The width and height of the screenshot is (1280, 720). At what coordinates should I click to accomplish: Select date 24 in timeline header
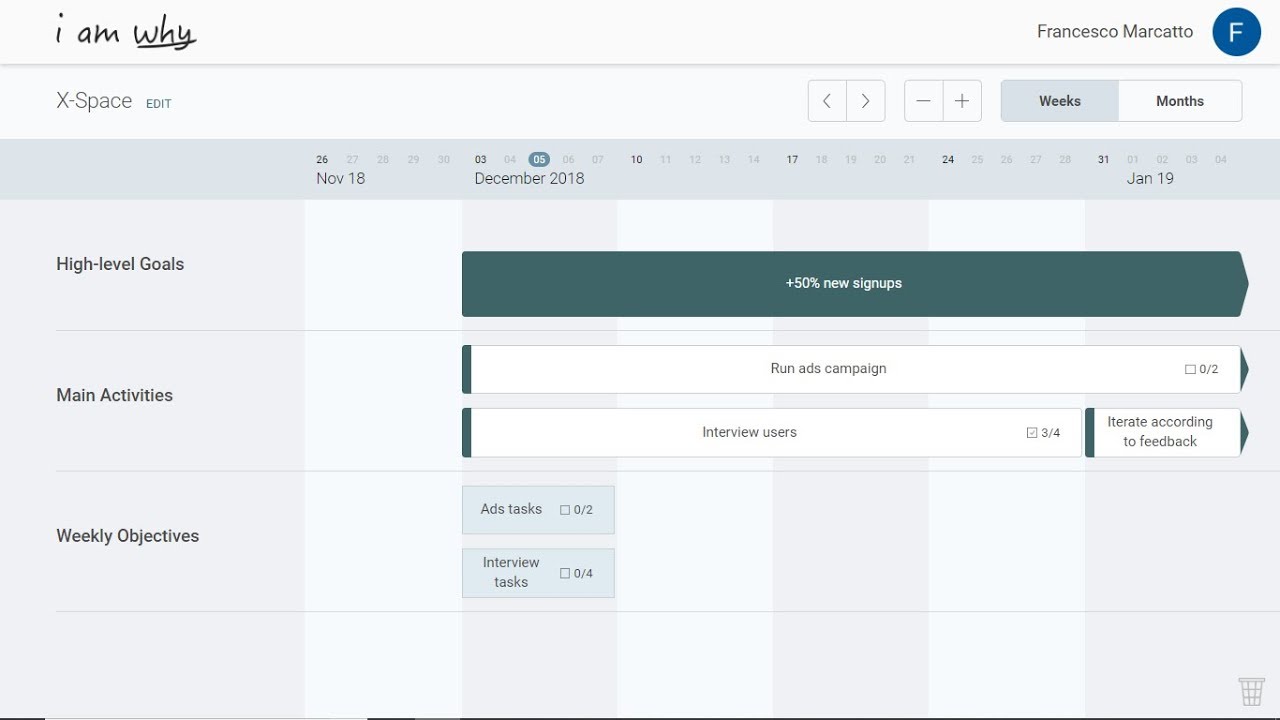point(948,159)
